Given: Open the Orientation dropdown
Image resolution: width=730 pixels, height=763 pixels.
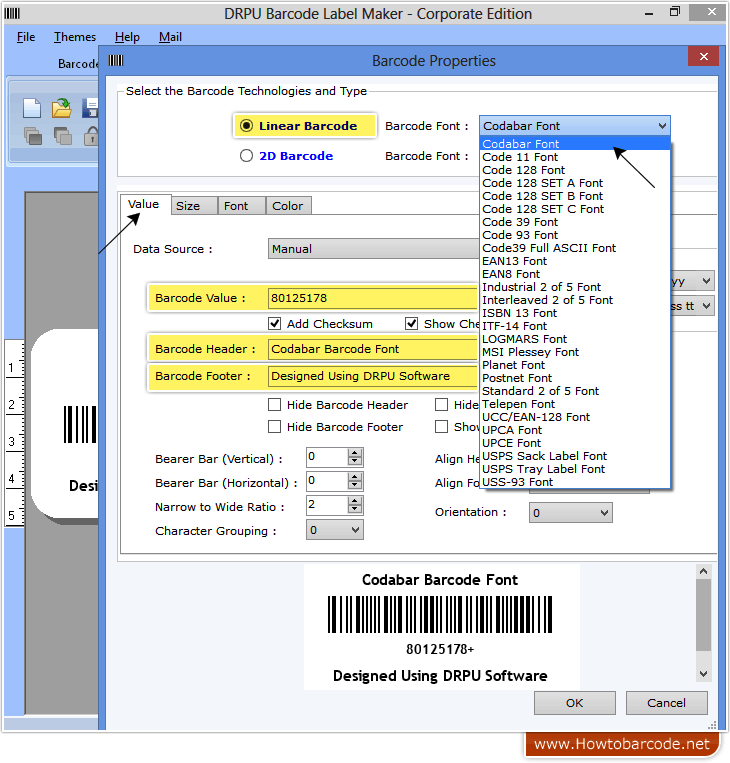Looking at the screenshot, I should click(x=570, y=513).
